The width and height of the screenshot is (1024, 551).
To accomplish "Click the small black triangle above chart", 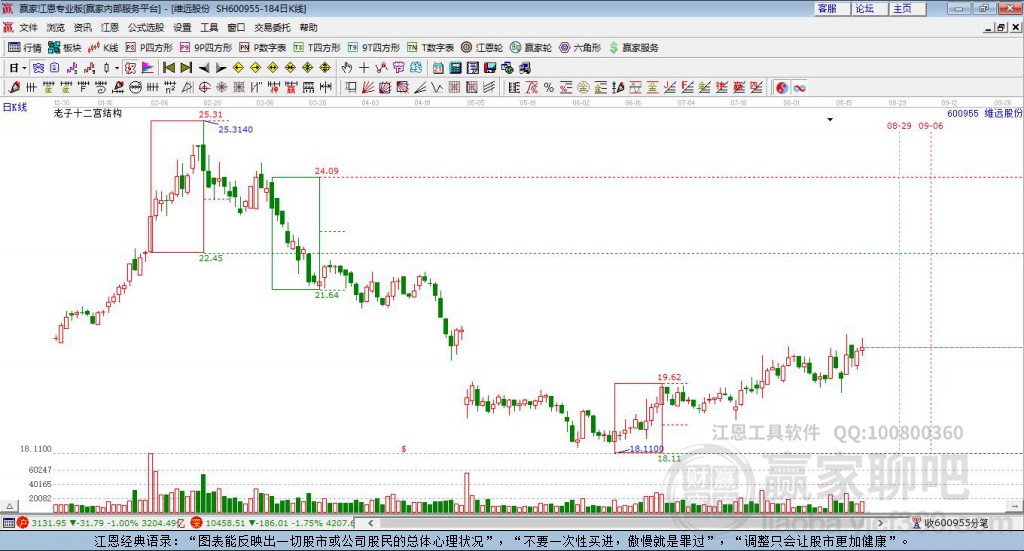I will [830, 119].
